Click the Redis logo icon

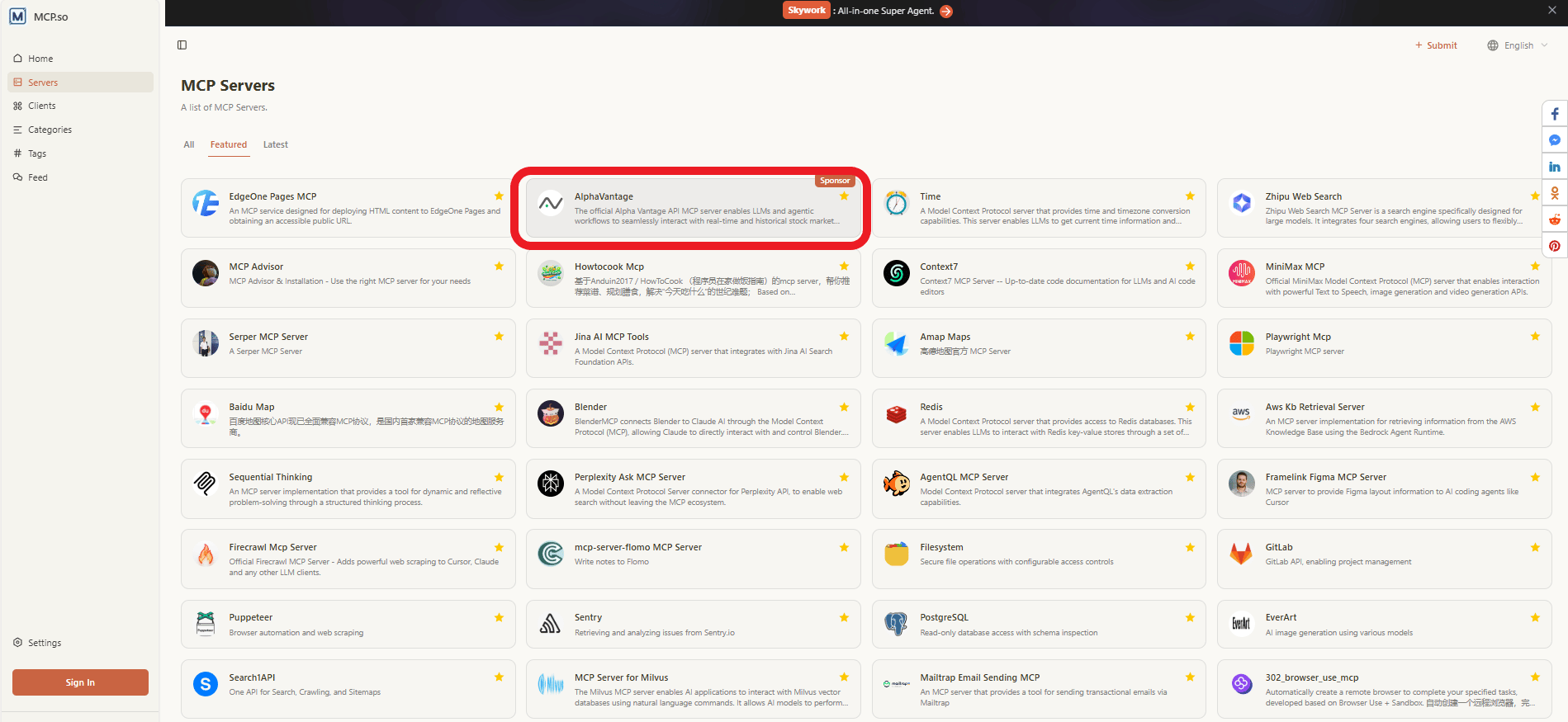(x=897, y=413)
